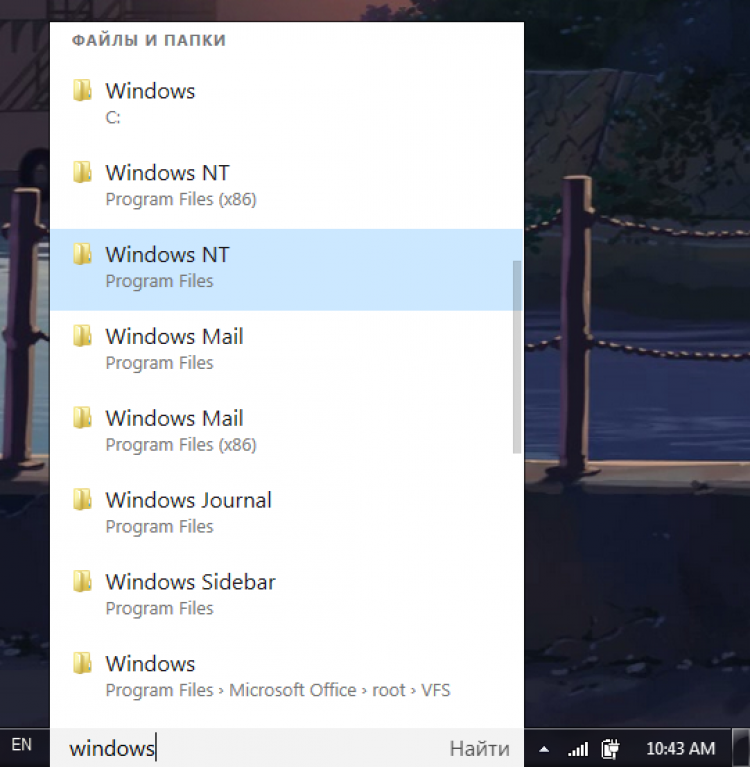Open the Windows folder on C:

click(x=286, y=106)
